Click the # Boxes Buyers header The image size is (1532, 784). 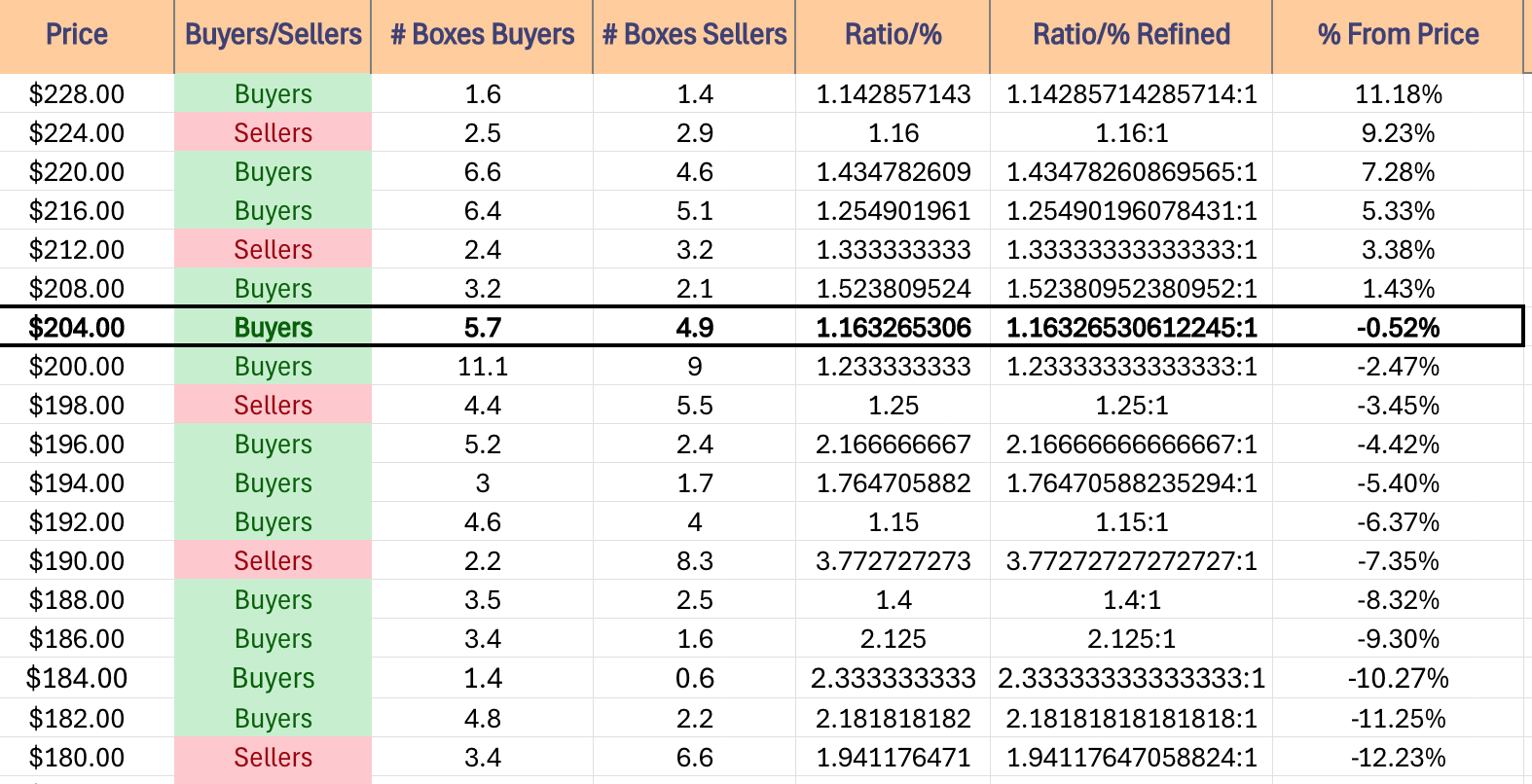tap(482, 35)
